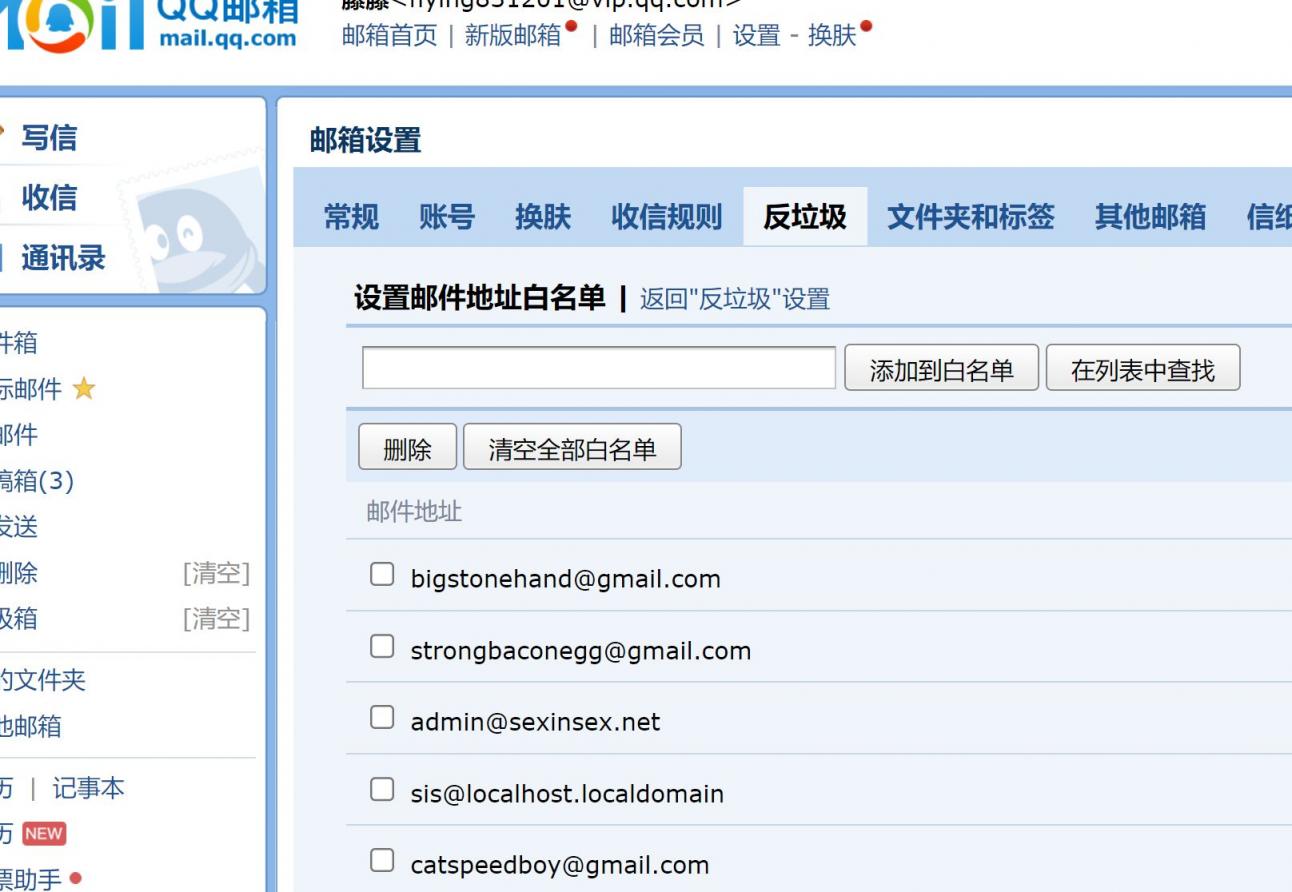This screenshot has height=892, width=1292.
Task: Follow the 返回"反垃圾"设置 link
Action: [734, 299]
